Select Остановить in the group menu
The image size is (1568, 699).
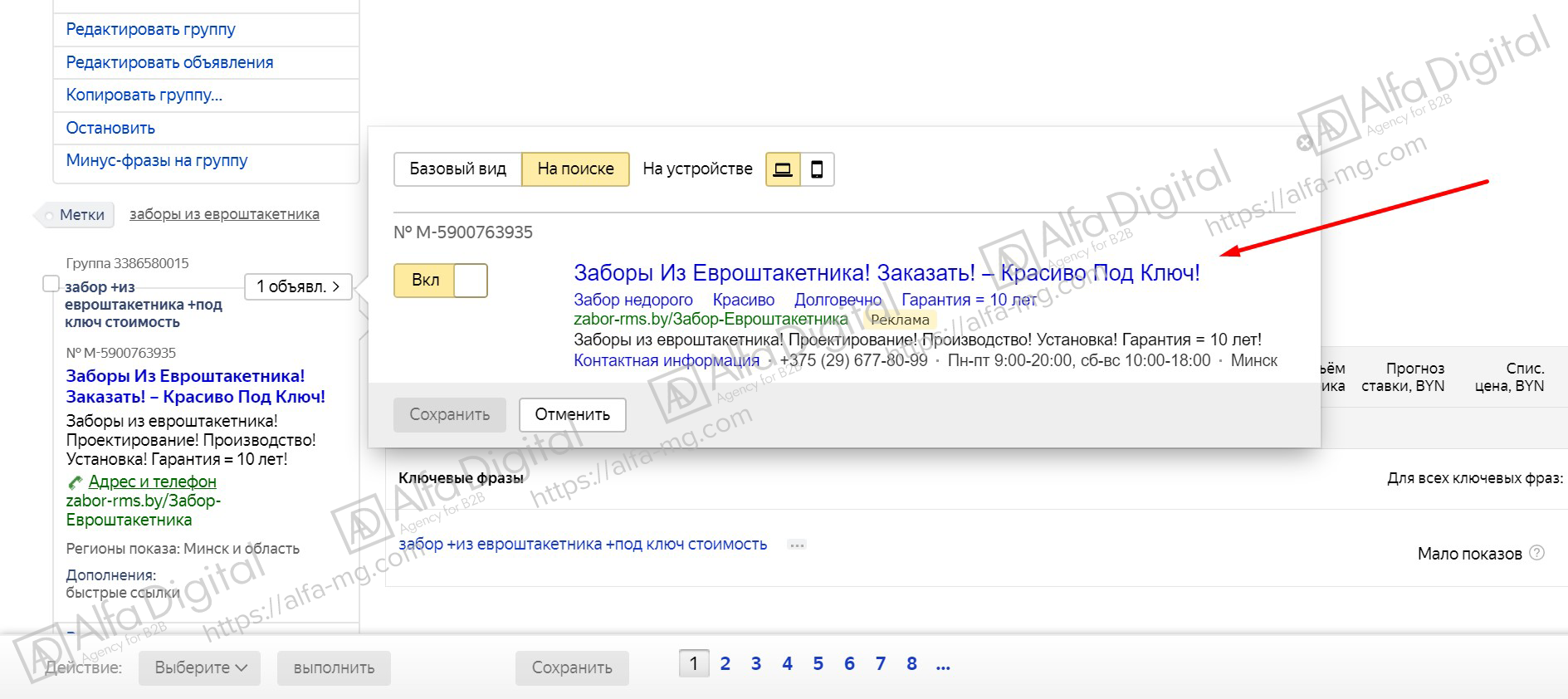pos(110,128)
